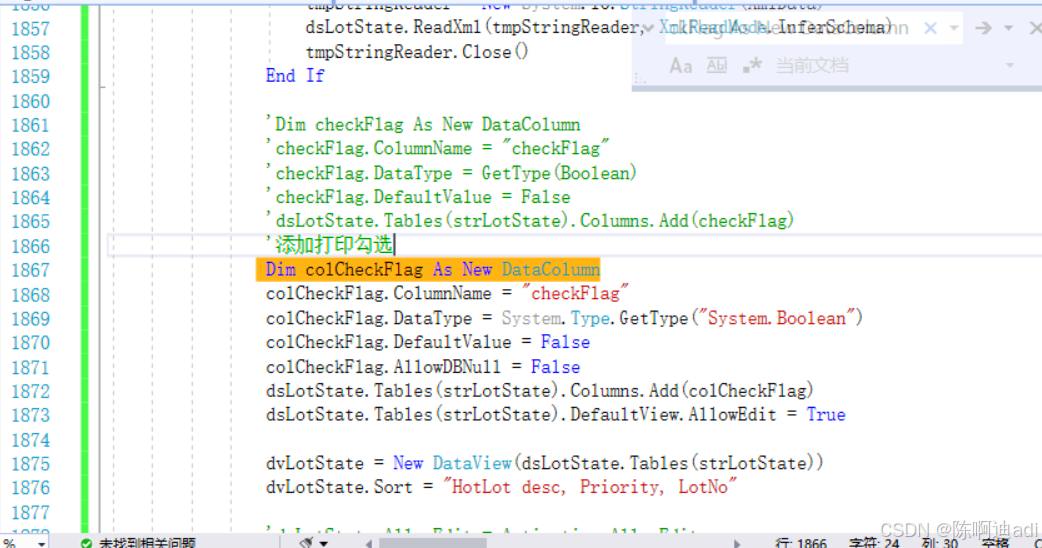Click line number 1870
Viewport: 1042px width, 548px height.
pos(31,343)
